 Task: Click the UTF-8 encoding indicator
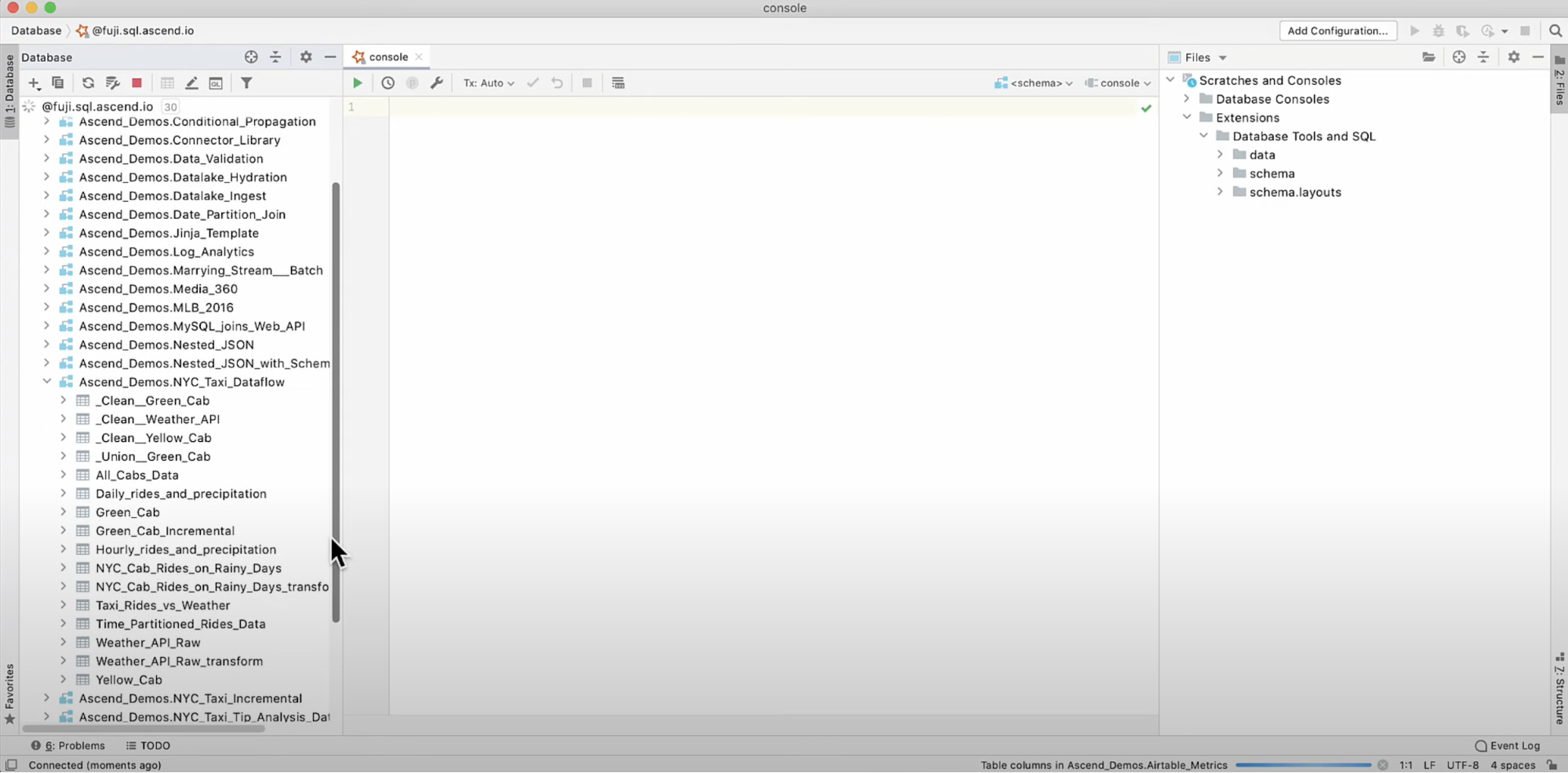tap(1463, 765)
